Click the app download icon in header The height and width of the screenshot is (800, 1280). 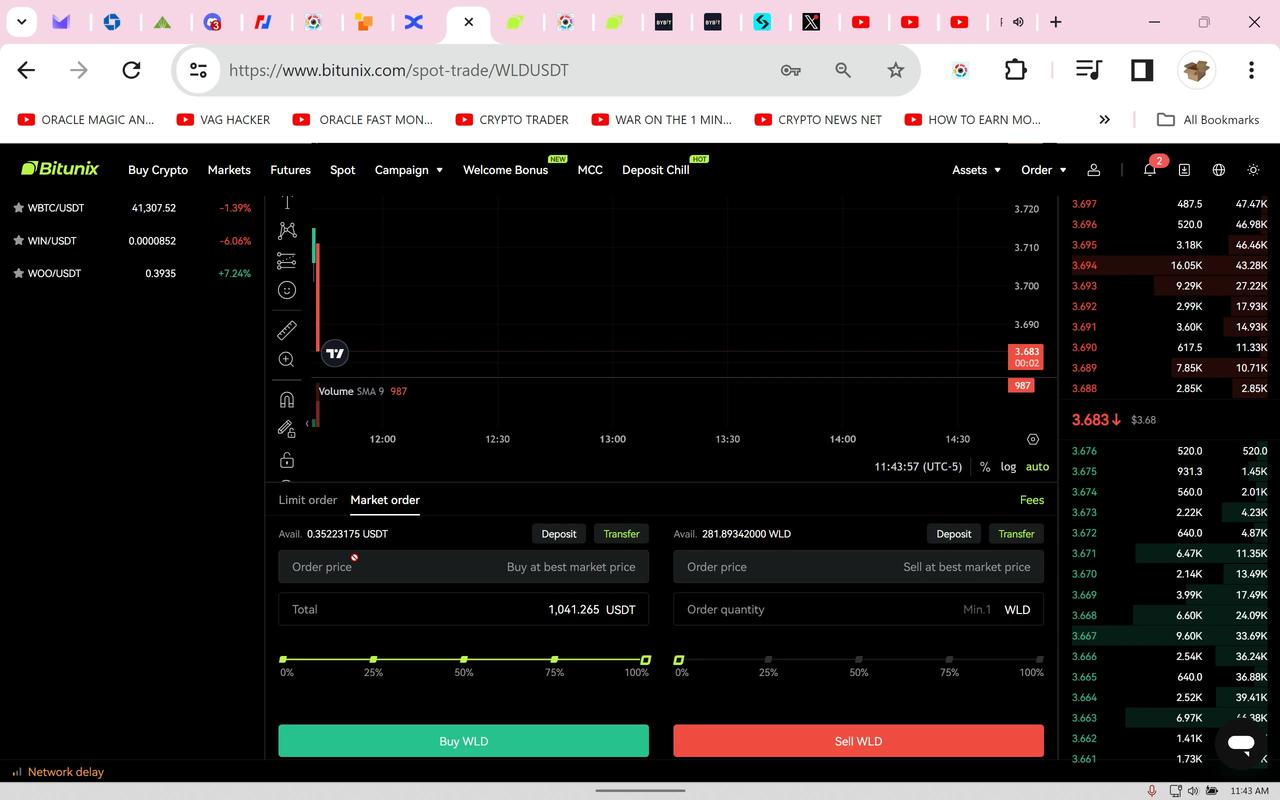1184,170
